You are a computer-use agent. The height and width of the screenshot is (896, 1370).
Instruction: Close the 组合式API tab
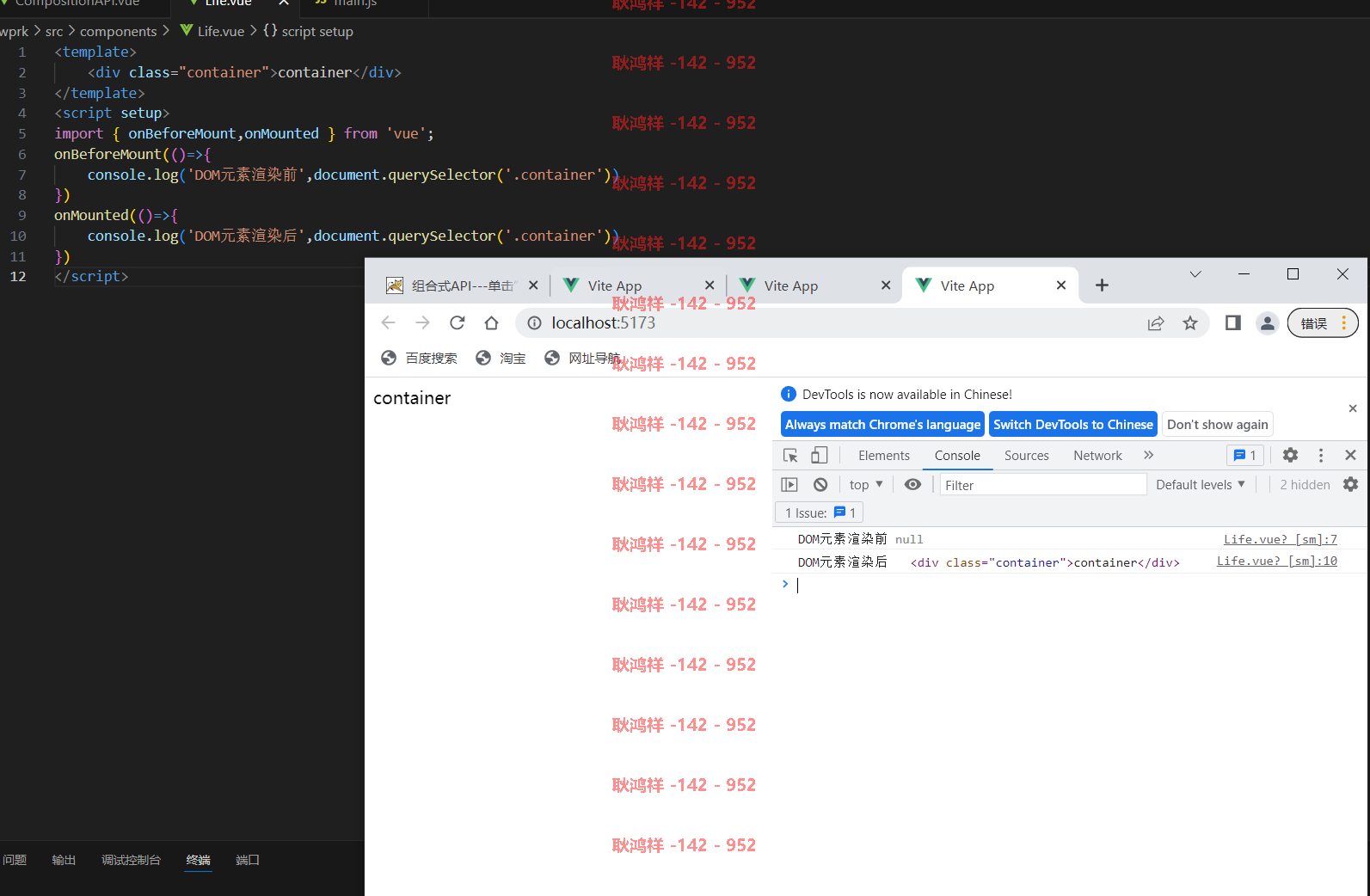533,285
